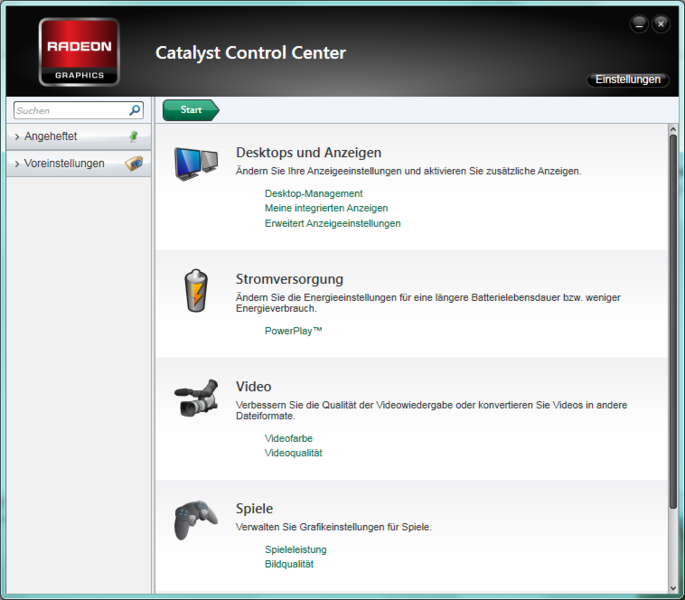Go to the Start breadcrumb tab

191,110
